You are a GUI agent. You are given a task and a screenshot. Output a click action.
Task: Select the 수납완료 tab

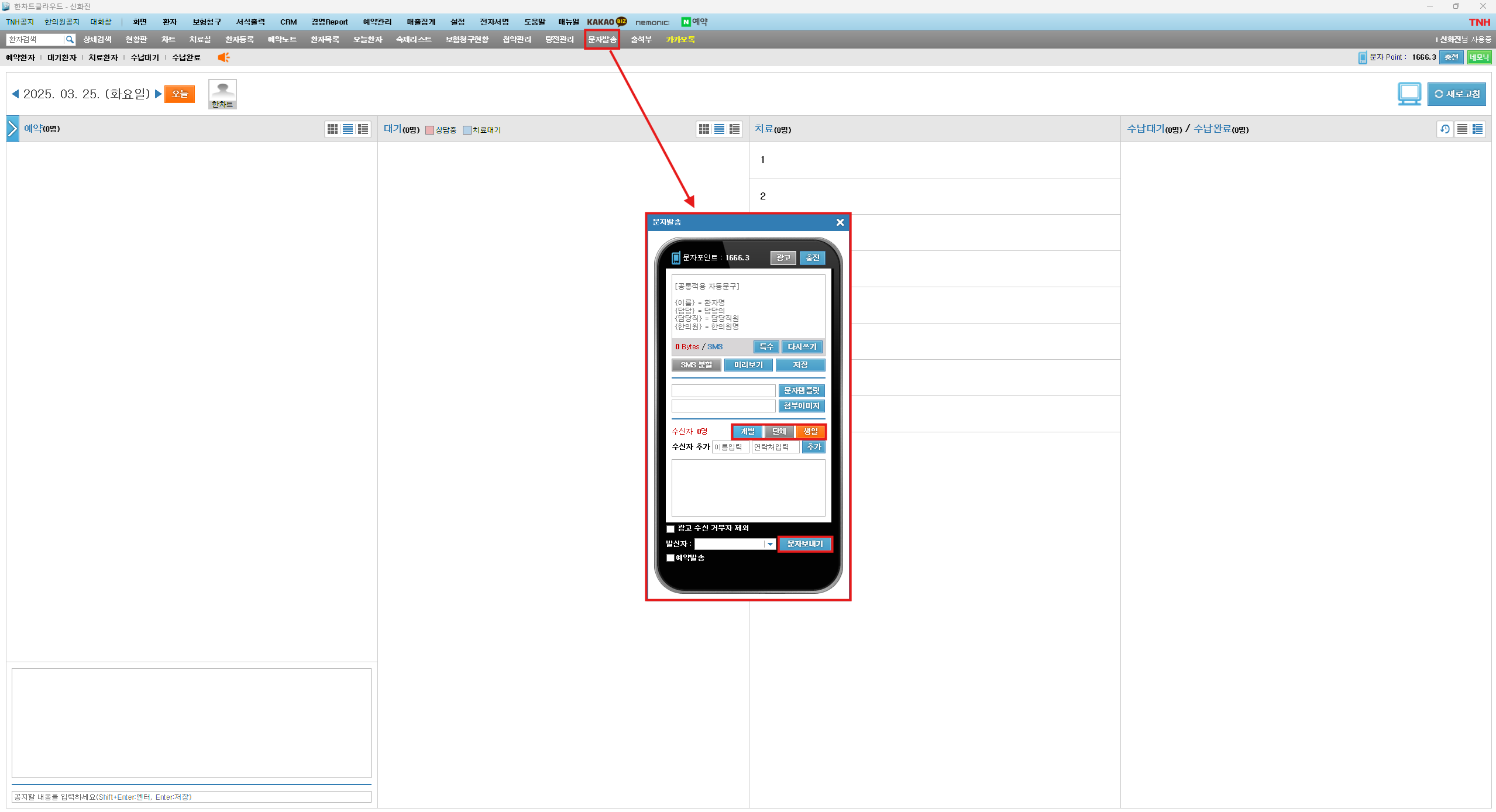coord(187,57)
